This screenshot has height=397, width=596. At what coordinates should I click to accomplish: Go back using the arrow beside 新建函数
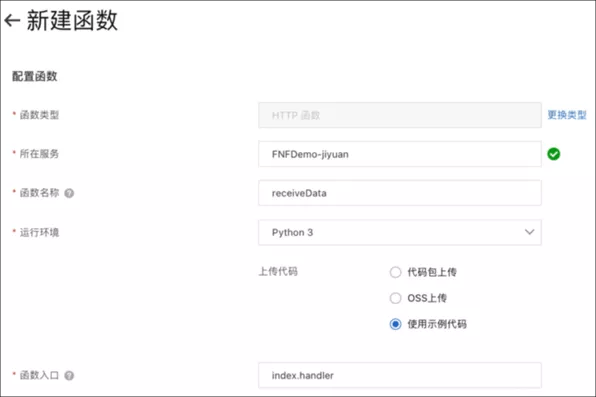[x=12, y=21]
